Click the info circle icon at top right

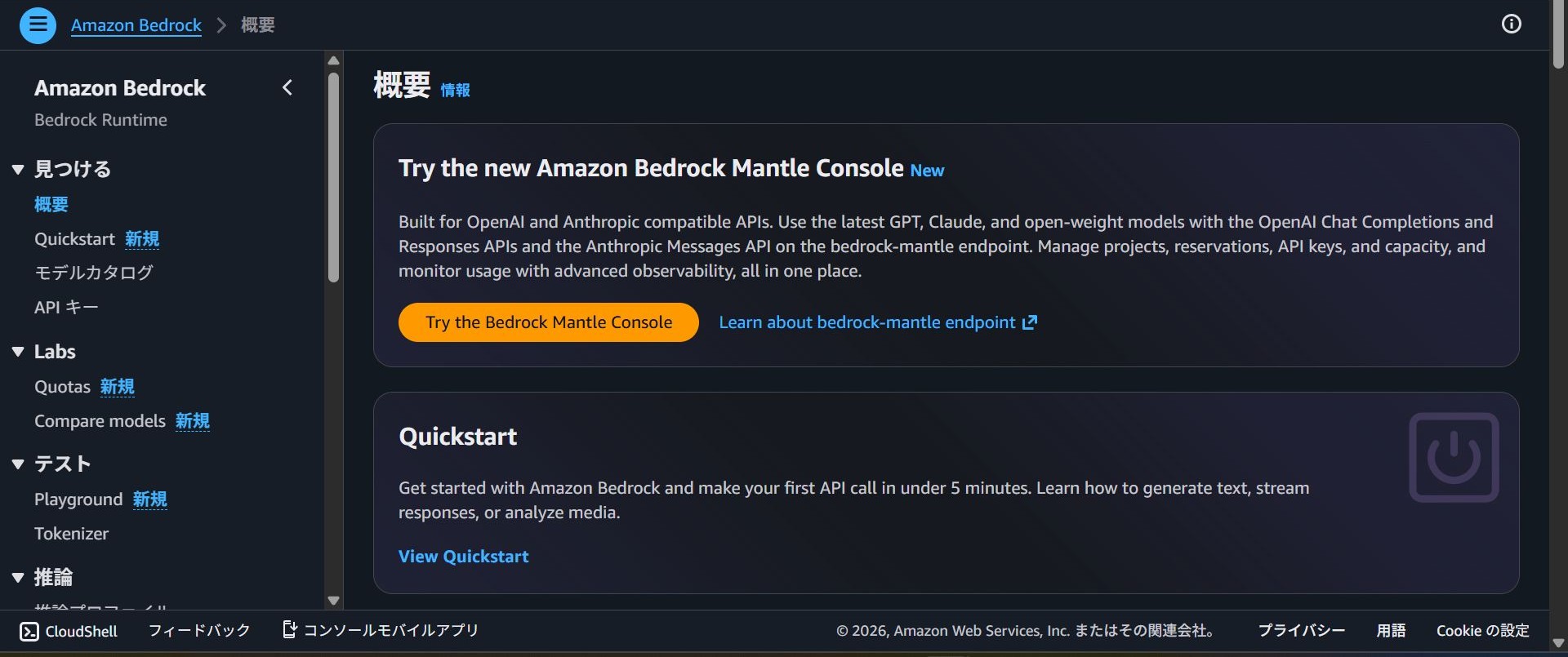point(1512,24)
